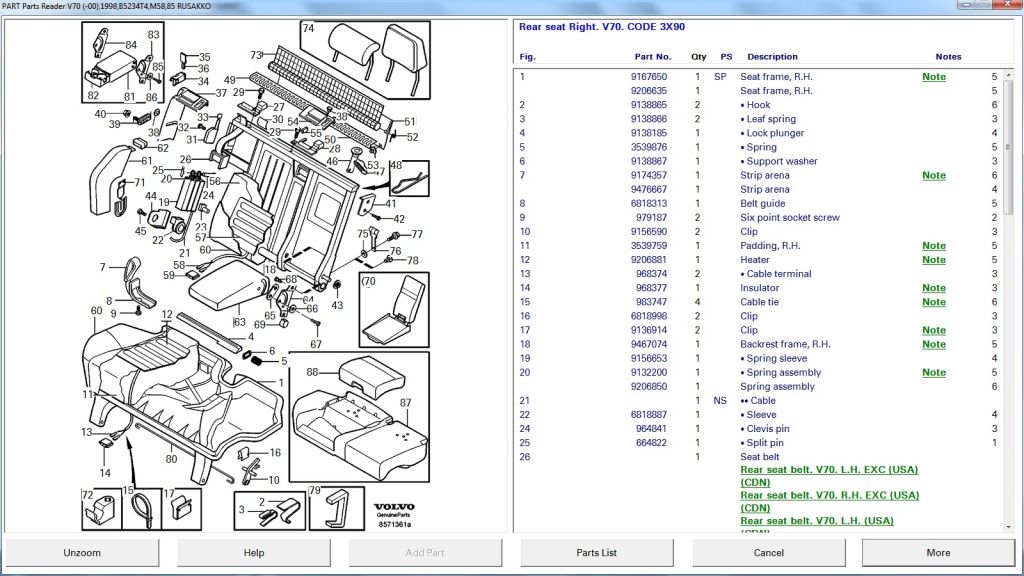Select the Hook row description

coord(755,104)
